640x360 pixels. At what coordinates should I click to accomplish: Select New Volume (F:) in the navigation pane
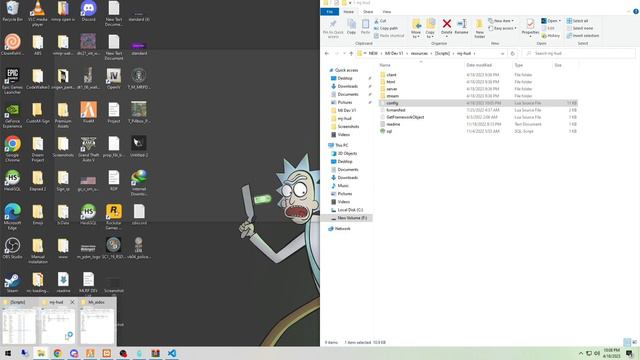point(352,218)
